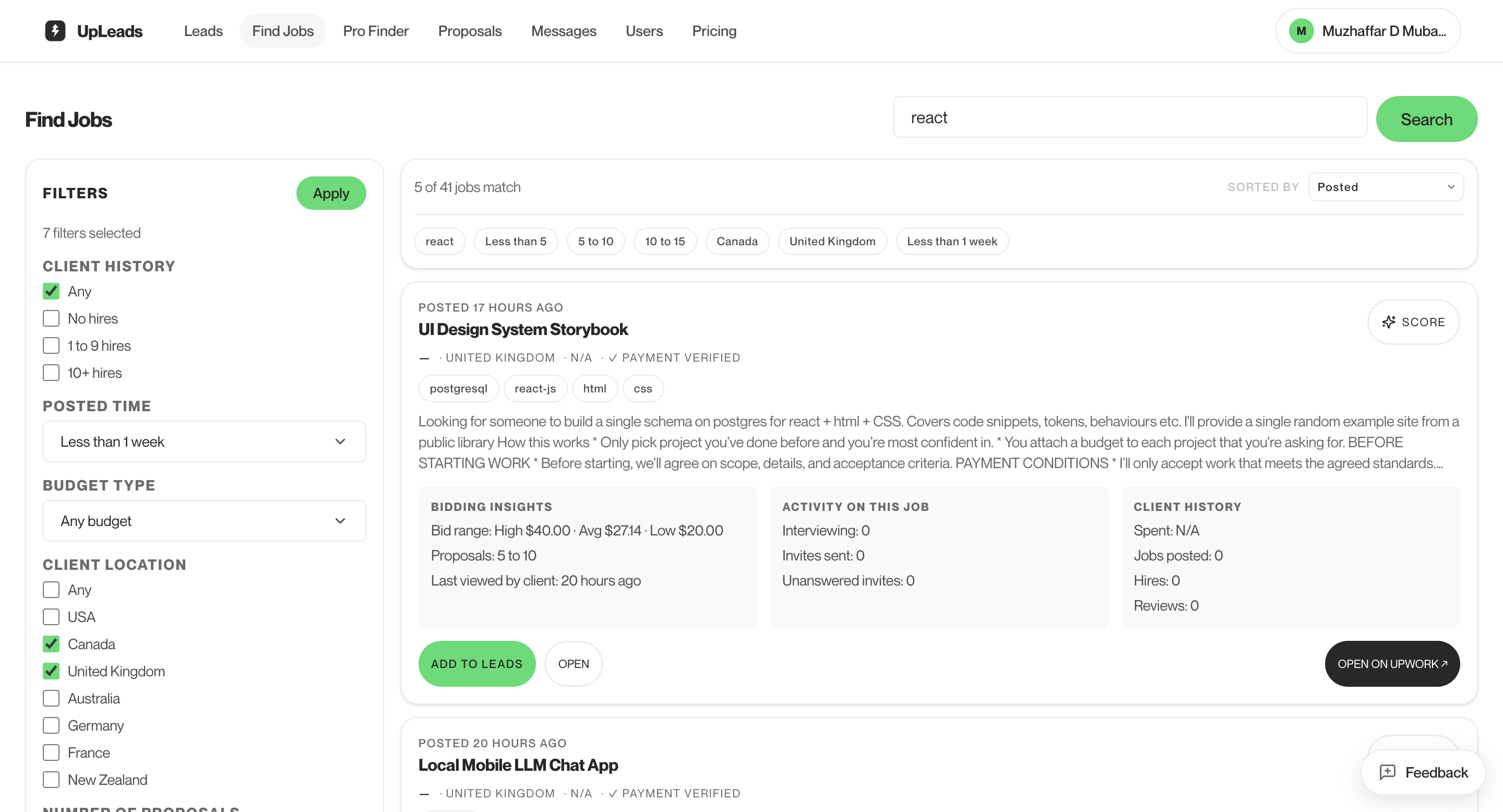Screen dimensions: 1503x812
Task: Click the United Kingdom filter chip
Action: pyautogui.click(x=832, y=241)
